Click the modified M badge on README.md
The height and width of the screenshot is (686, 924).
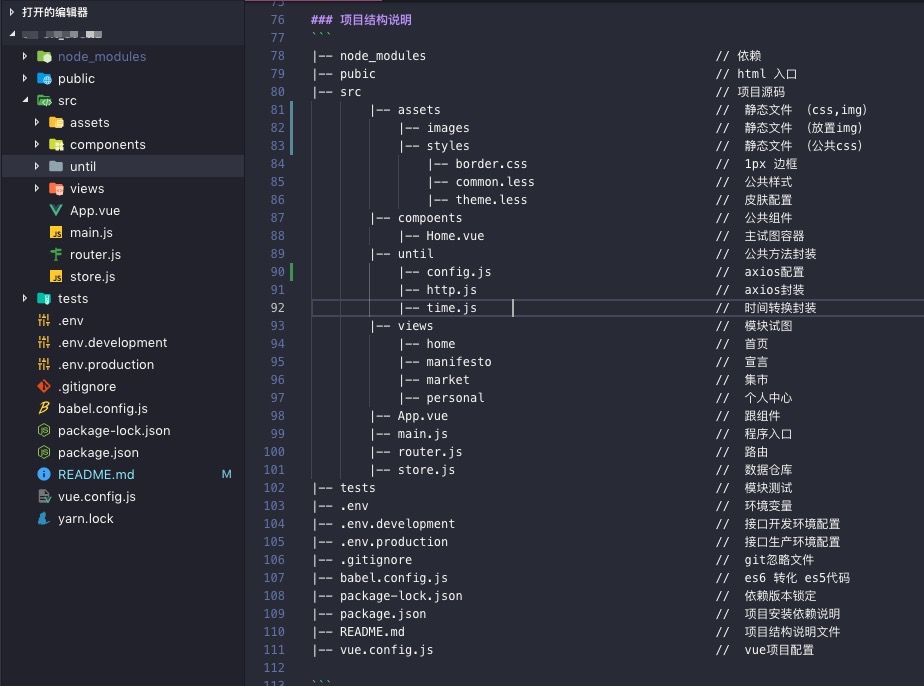(x=226, y=474)
